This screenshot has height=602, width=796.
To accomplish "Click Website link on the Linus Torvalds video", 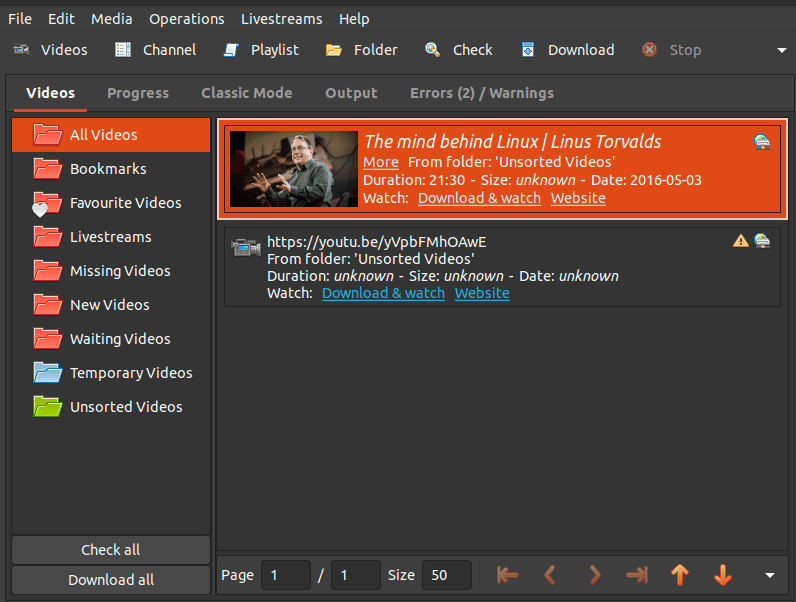I will click(x=578, y=198).
